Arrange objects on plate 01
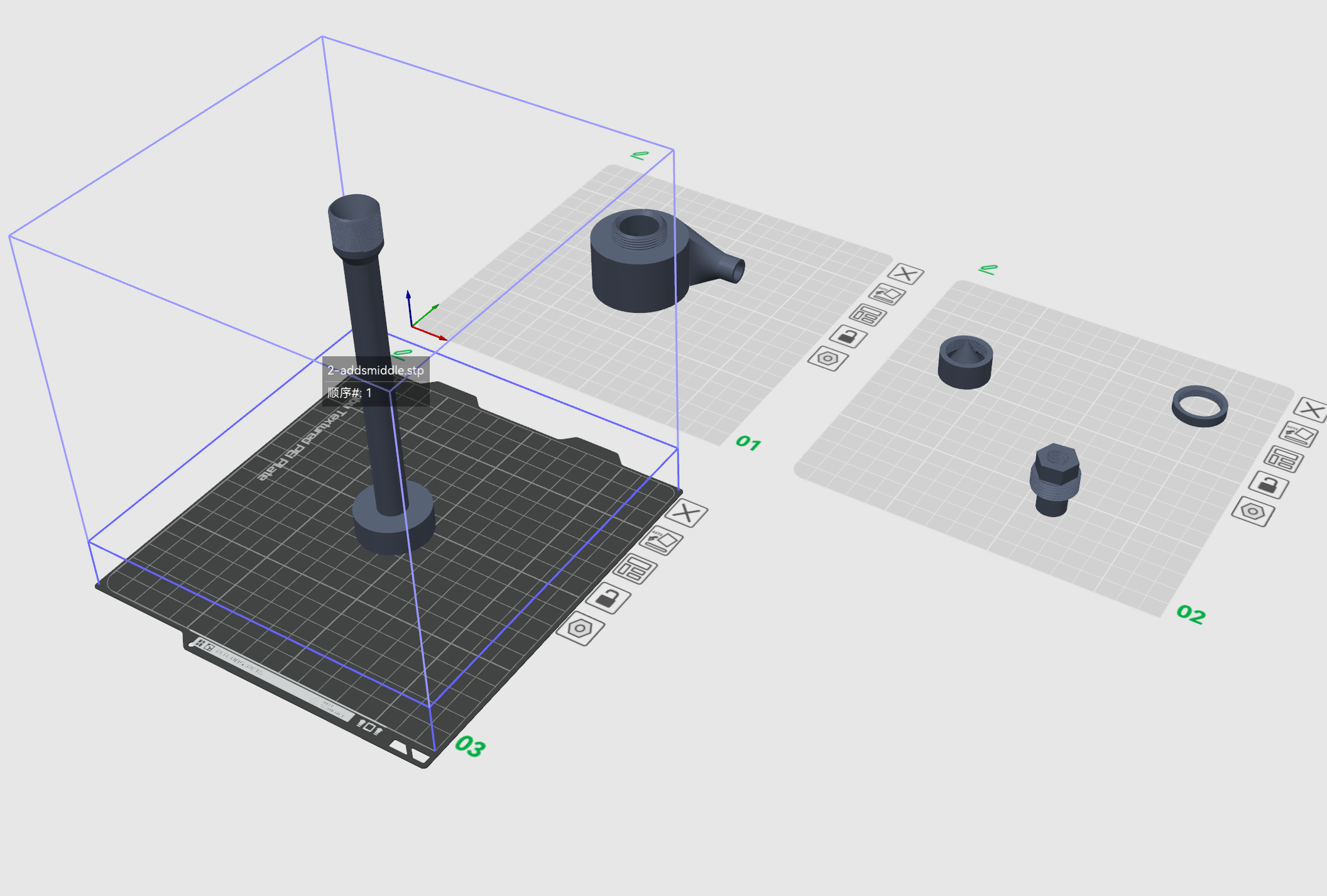 click(868, 315)
